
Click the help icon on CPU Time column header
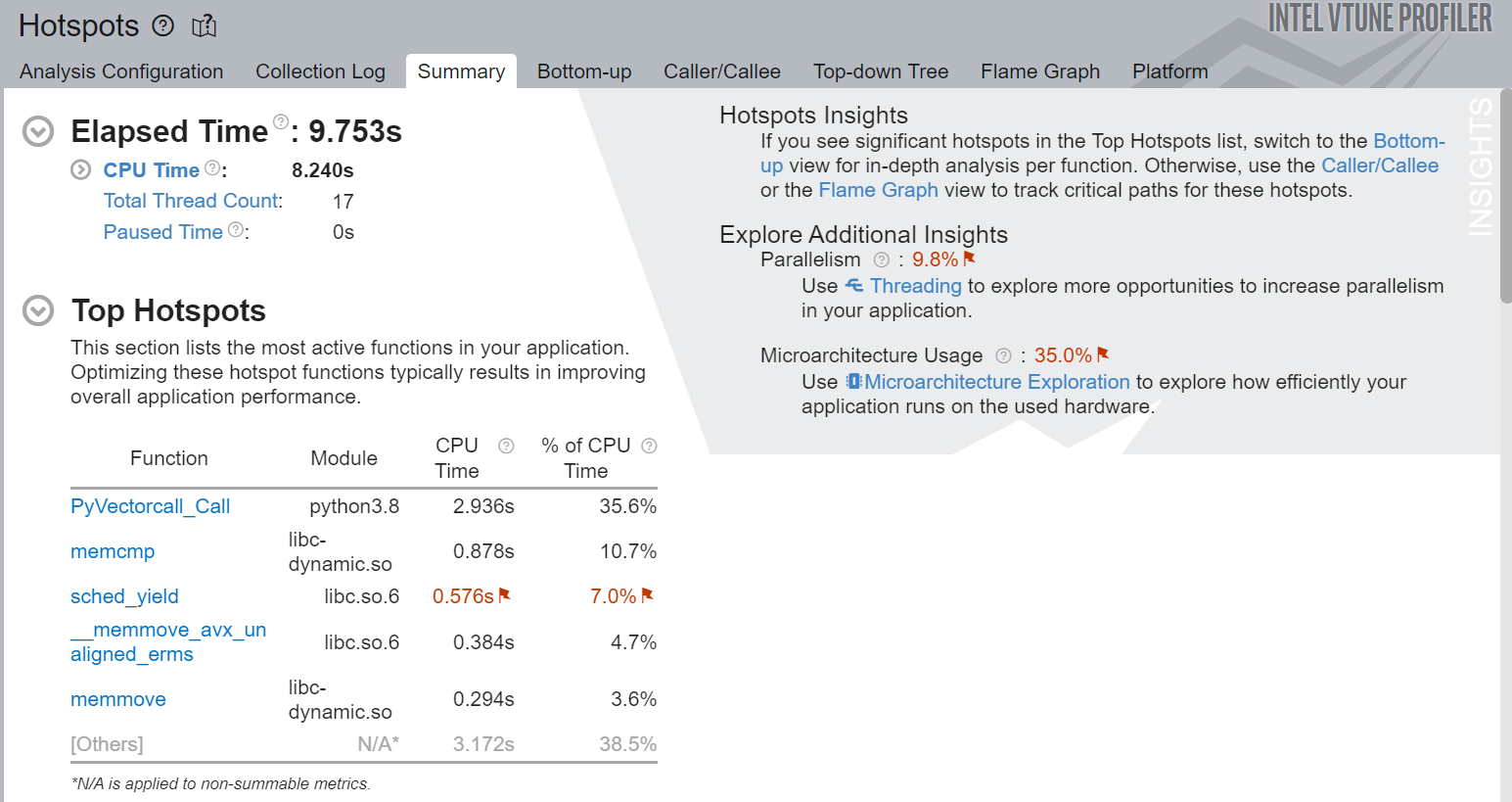506,447
